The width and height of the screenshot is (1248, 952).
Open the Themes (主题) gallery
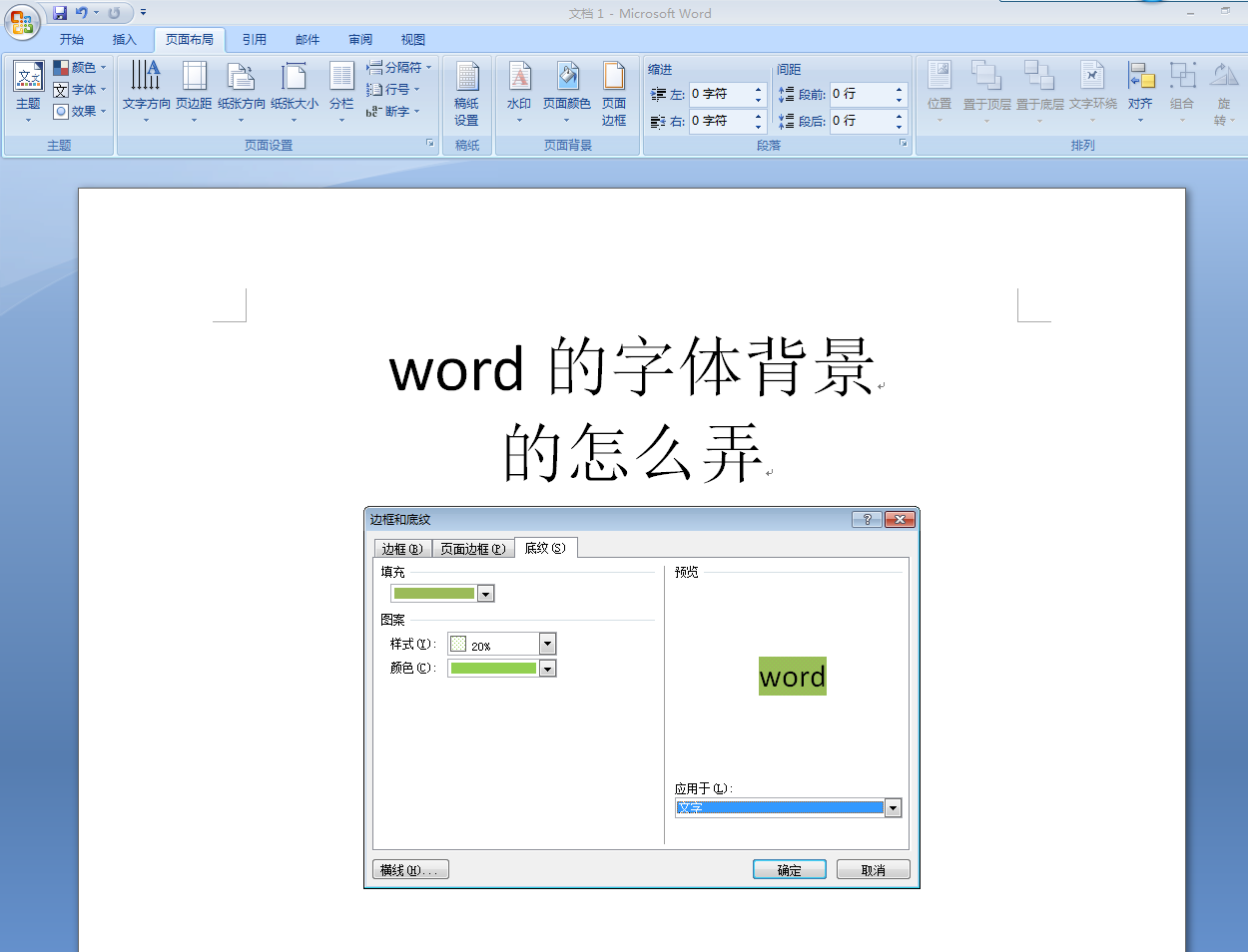(x=28, y=91)
